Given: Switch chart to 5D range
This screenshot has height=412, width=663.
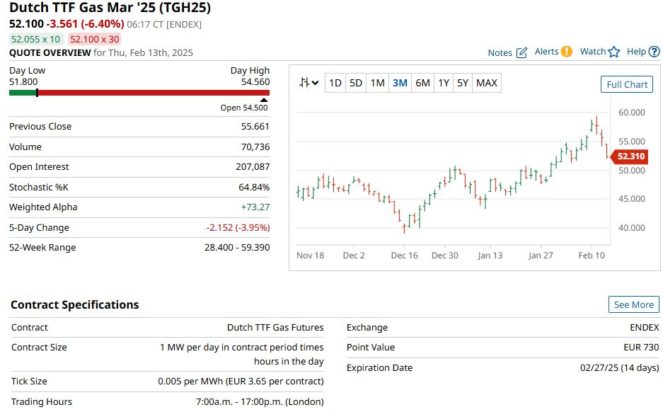Looking at the screenshot, I should click(x=356, y=83).
